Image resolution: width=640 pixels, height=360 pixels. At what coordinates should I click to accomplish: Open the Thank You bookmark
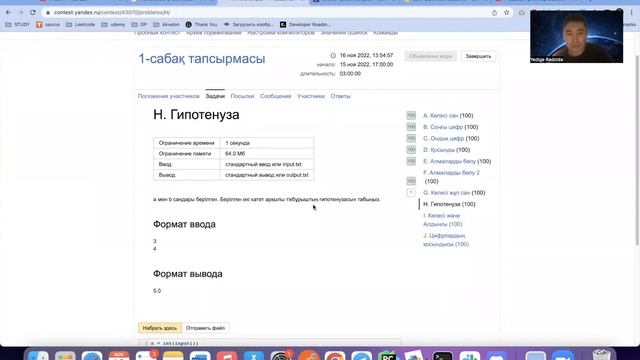tap(201, 24)
